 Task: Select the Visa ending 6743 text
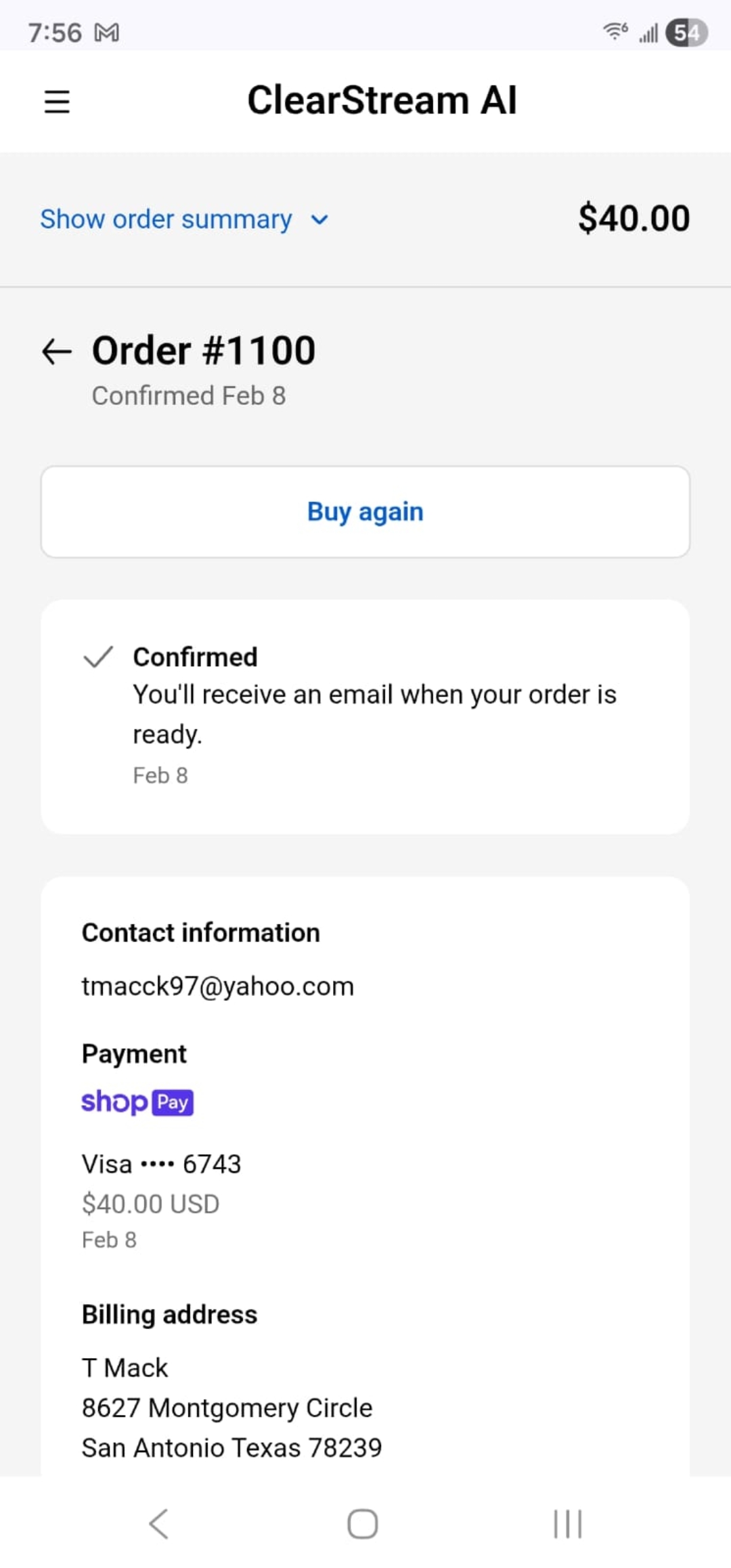tap(161, 1164)
